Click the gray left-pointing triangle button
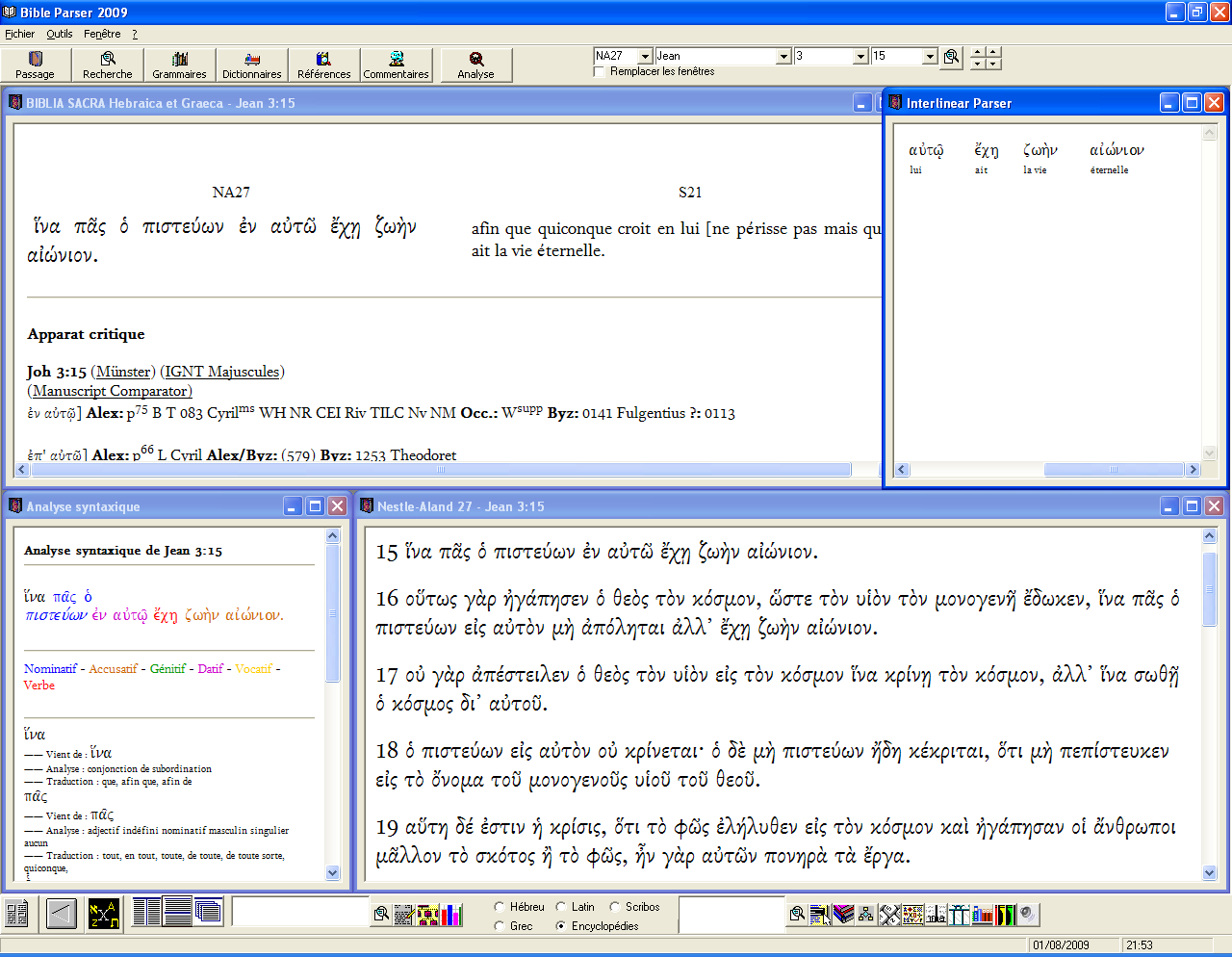The height and width of the screenshot is (957, 1232). [x=62, y=913]
